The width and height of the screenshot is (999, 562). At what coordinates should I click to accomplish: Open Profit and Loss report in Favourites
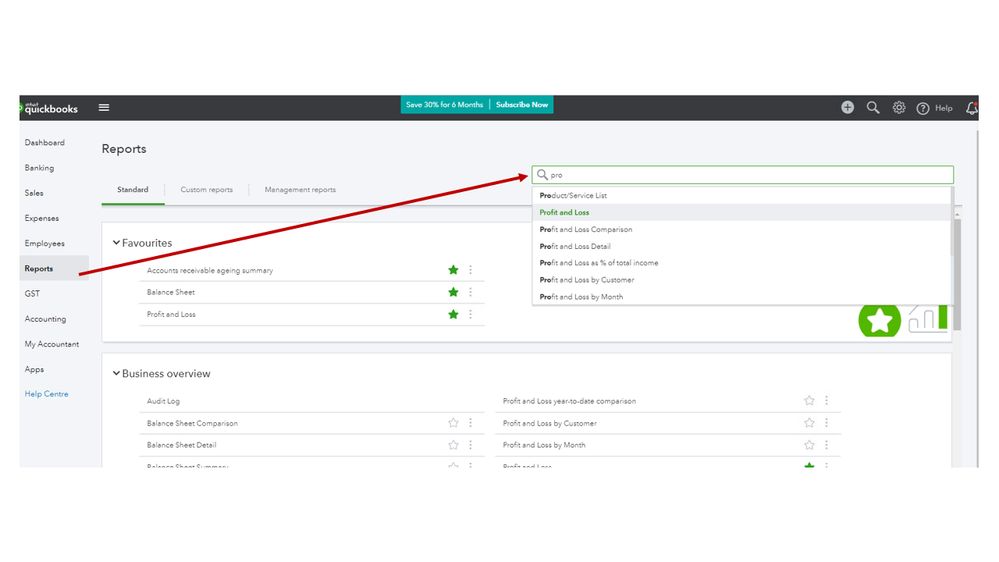point(171,314)
